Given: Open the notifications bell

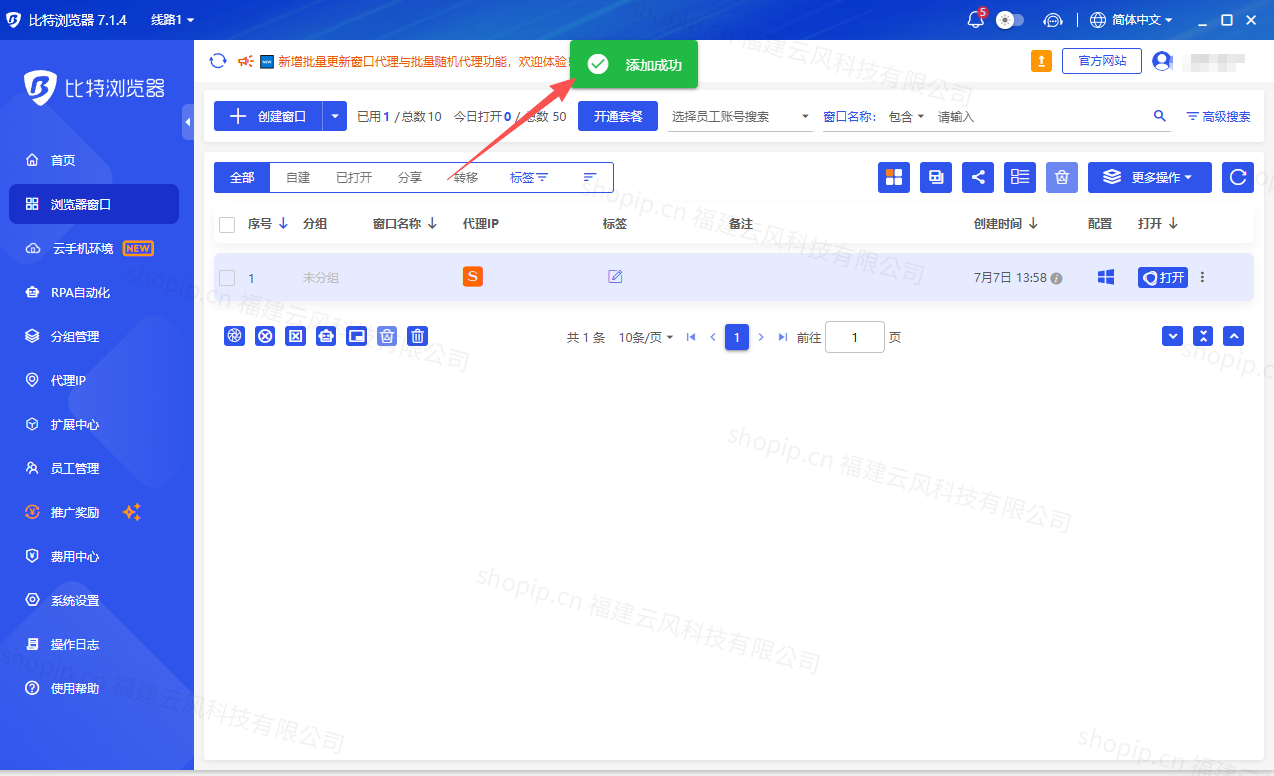Looking at the screenshot, I should (976, 20).
